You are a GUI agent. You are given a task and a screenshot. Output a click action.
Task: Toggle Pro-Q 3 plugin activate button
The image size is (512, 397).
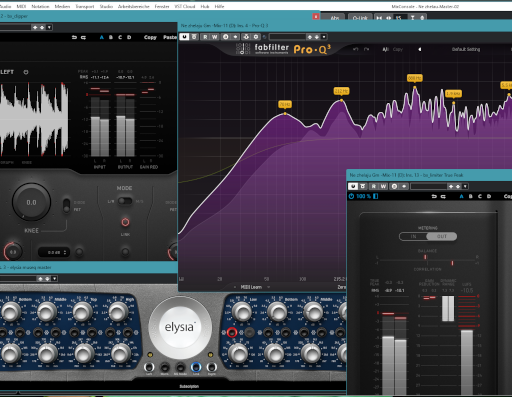[184, 37]
